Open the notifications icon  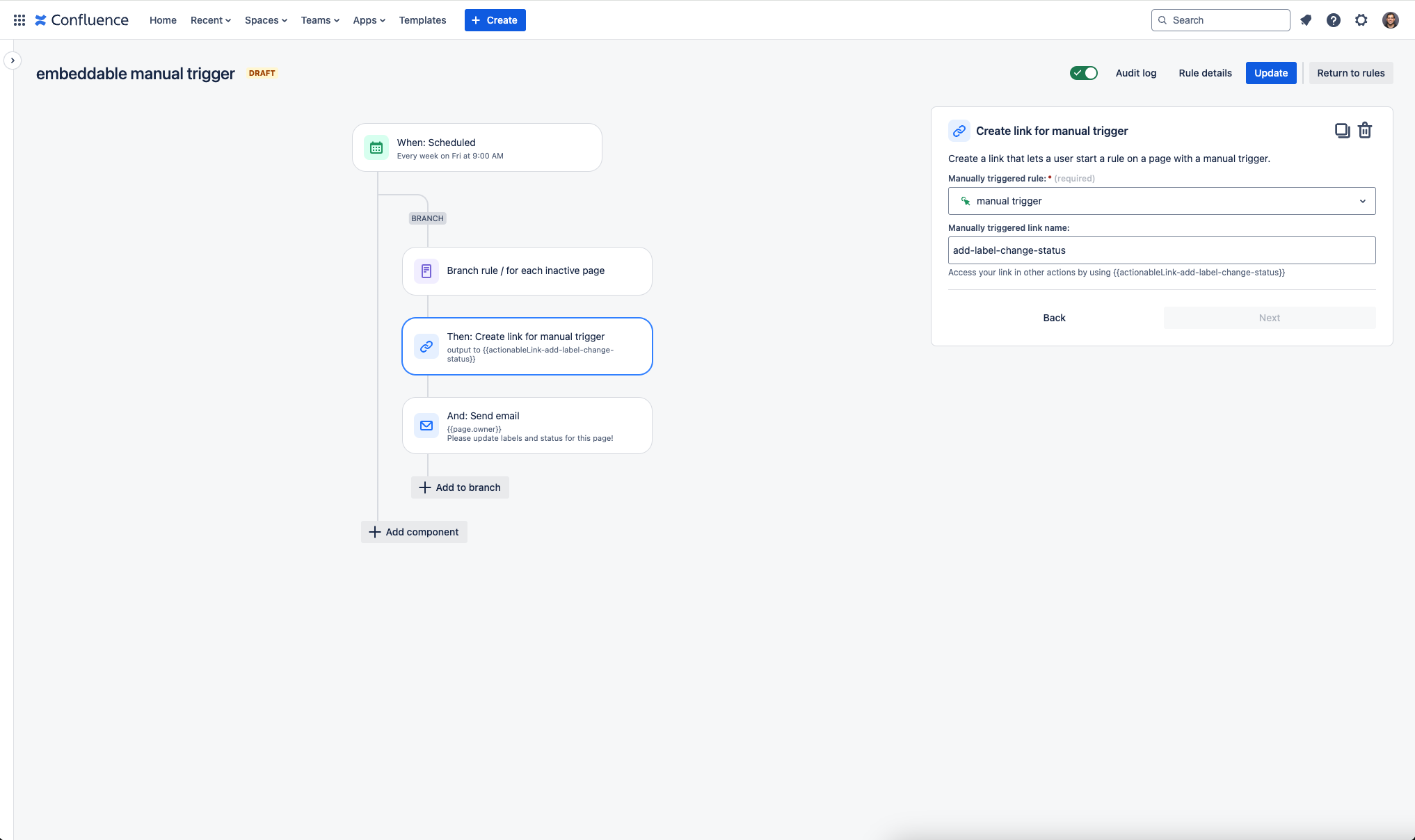point(1306,20)
